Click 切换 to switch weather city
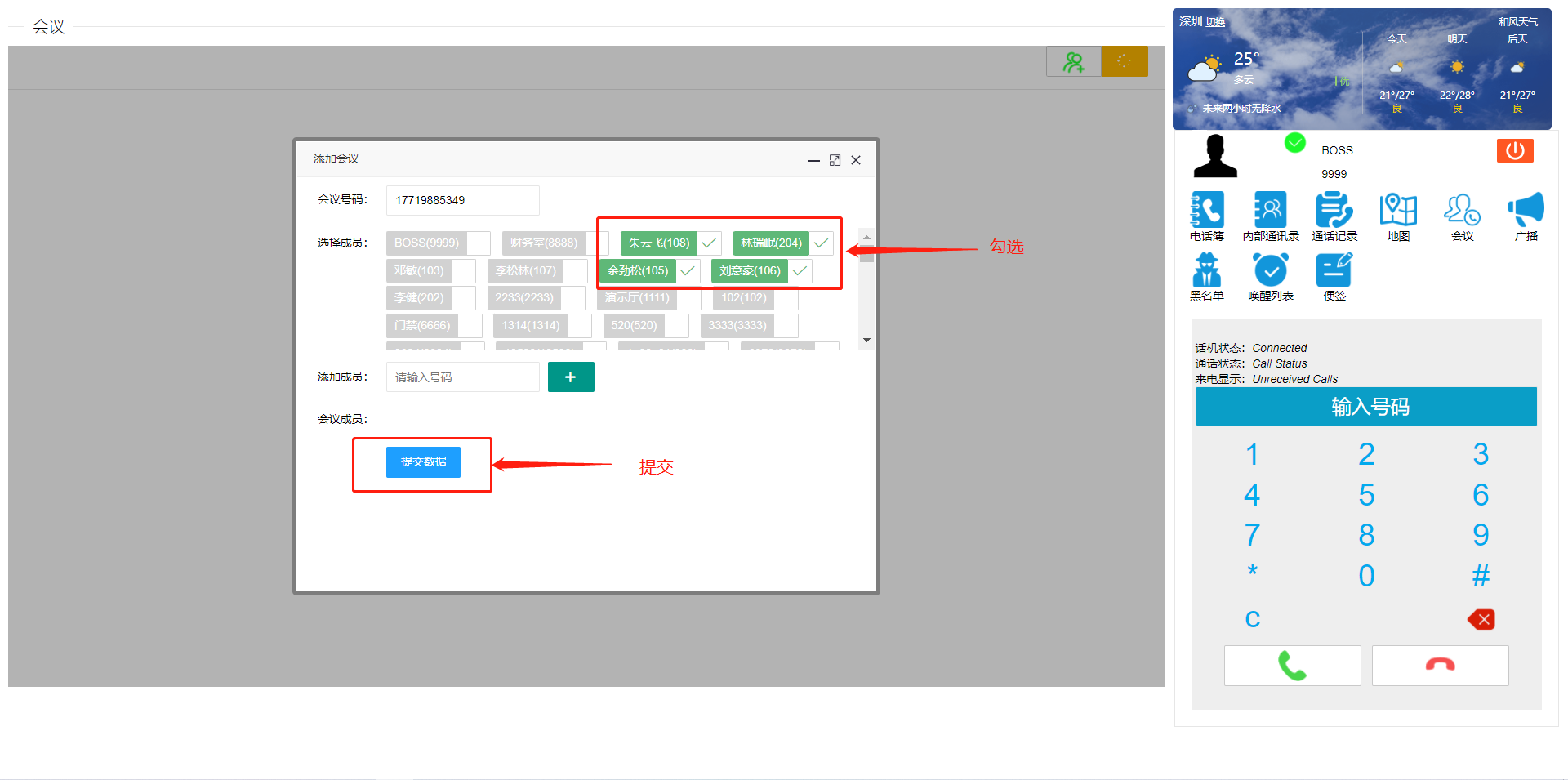The height and width of the screenshot is (780, 1568). [1215, 22]
